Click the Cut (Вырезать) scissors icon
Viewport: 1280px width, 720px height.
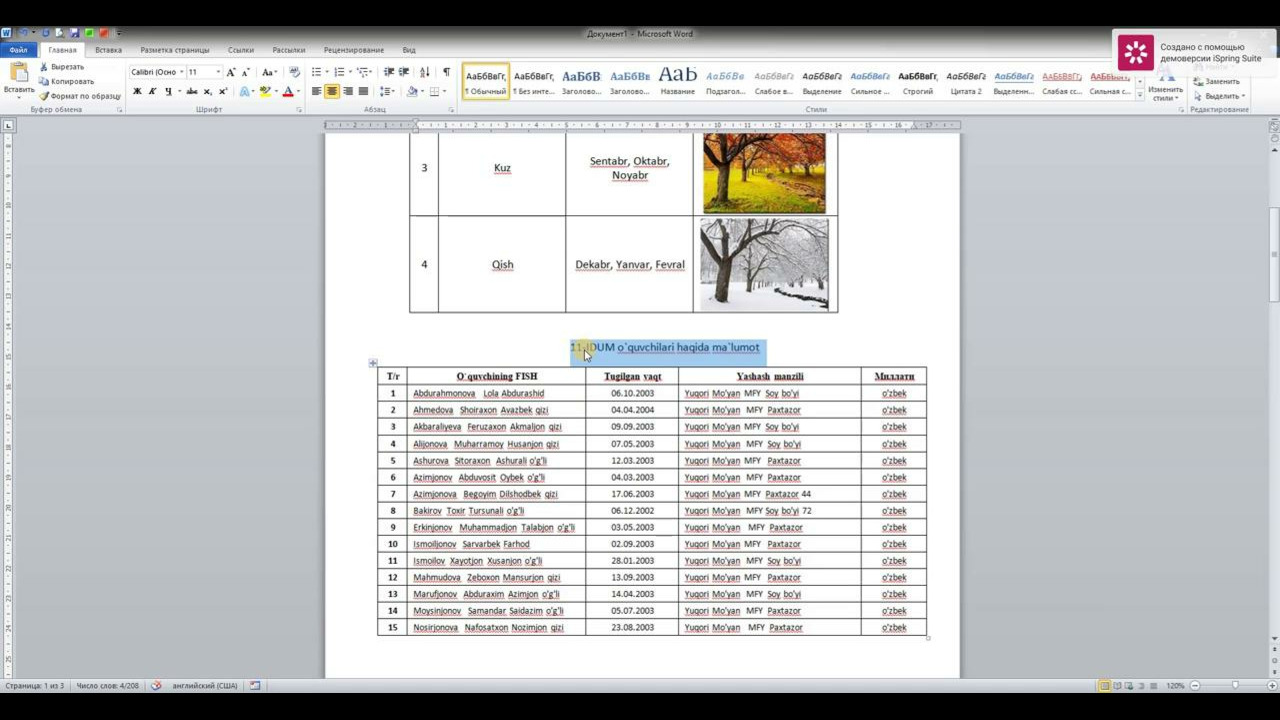point(44,67)
